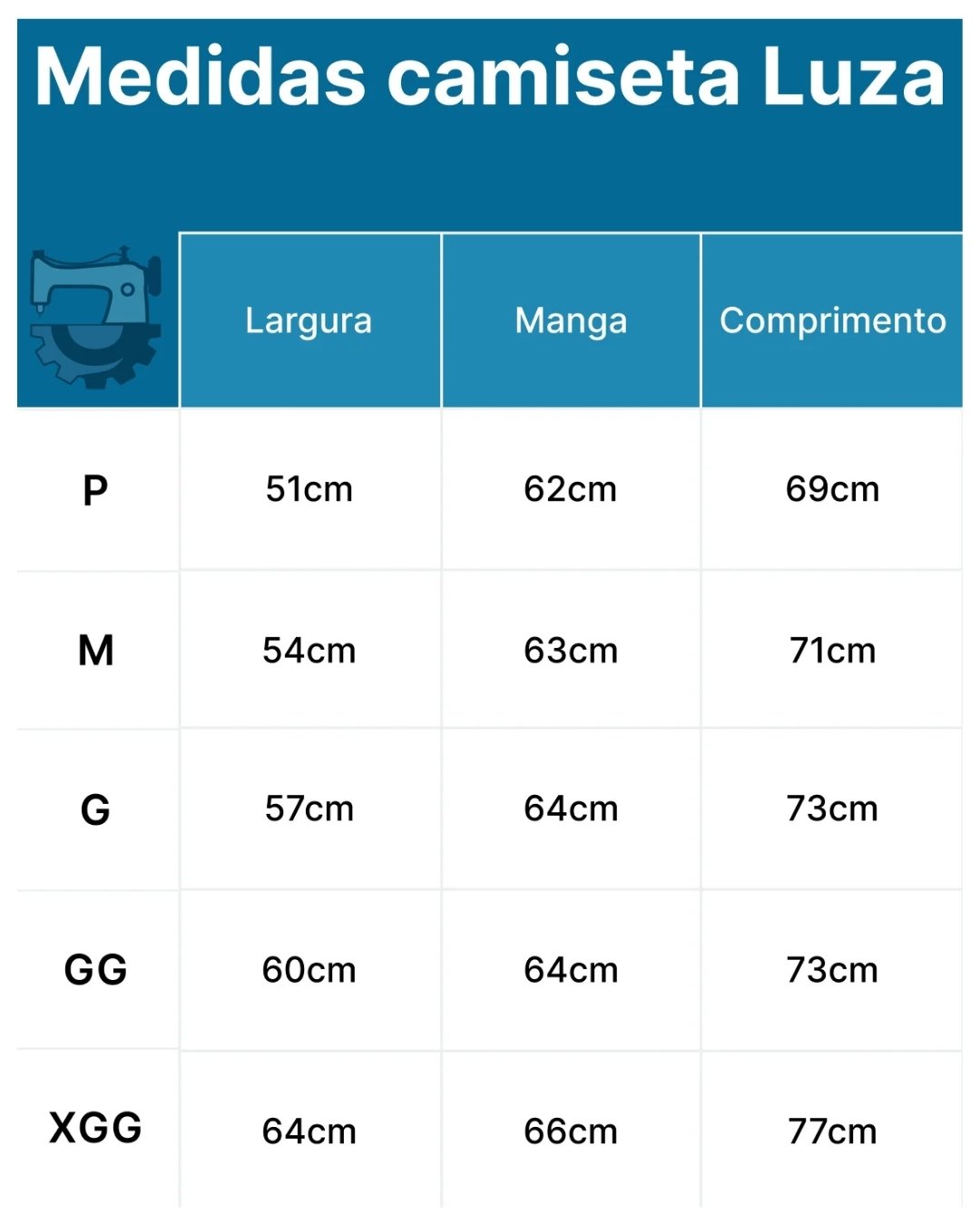Click the XGG size row label
This screenshot has width=980, height=1225.
tap(95, 1128)
